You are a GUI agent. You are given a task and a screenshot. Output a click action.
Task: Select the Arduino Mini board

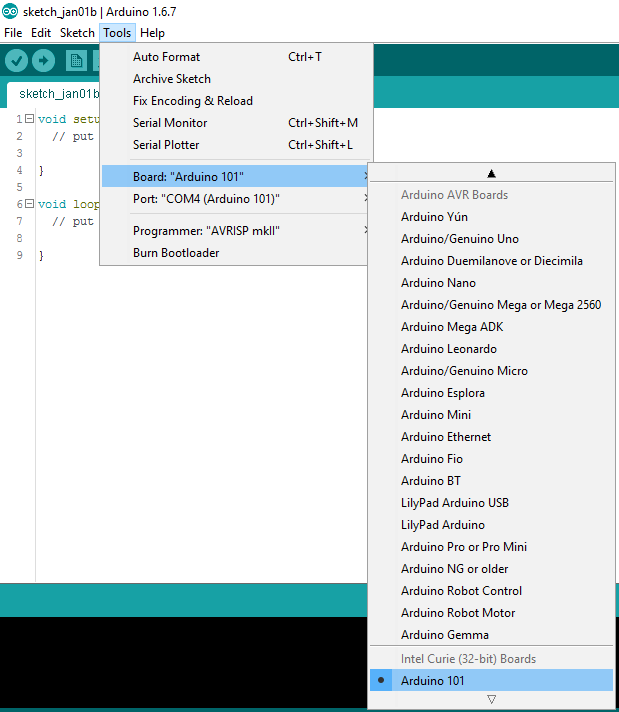[491, 415]
